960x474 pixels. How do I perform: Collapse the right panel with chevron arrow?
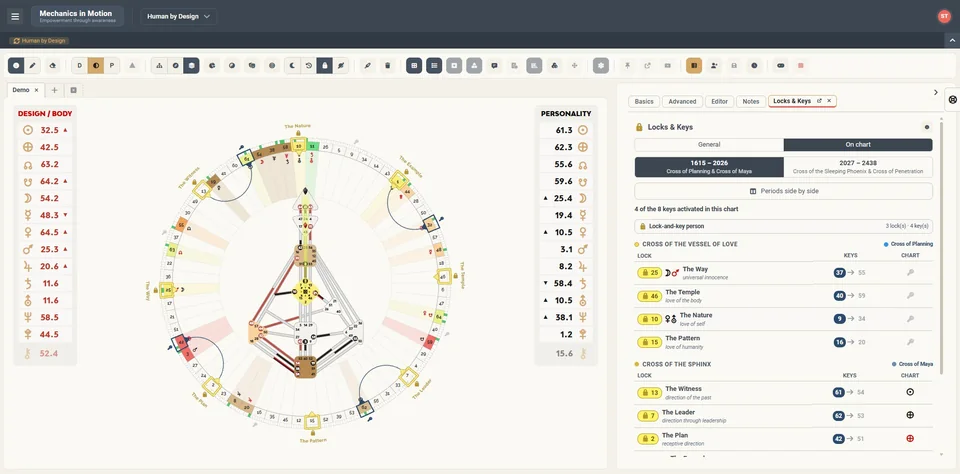936,92
